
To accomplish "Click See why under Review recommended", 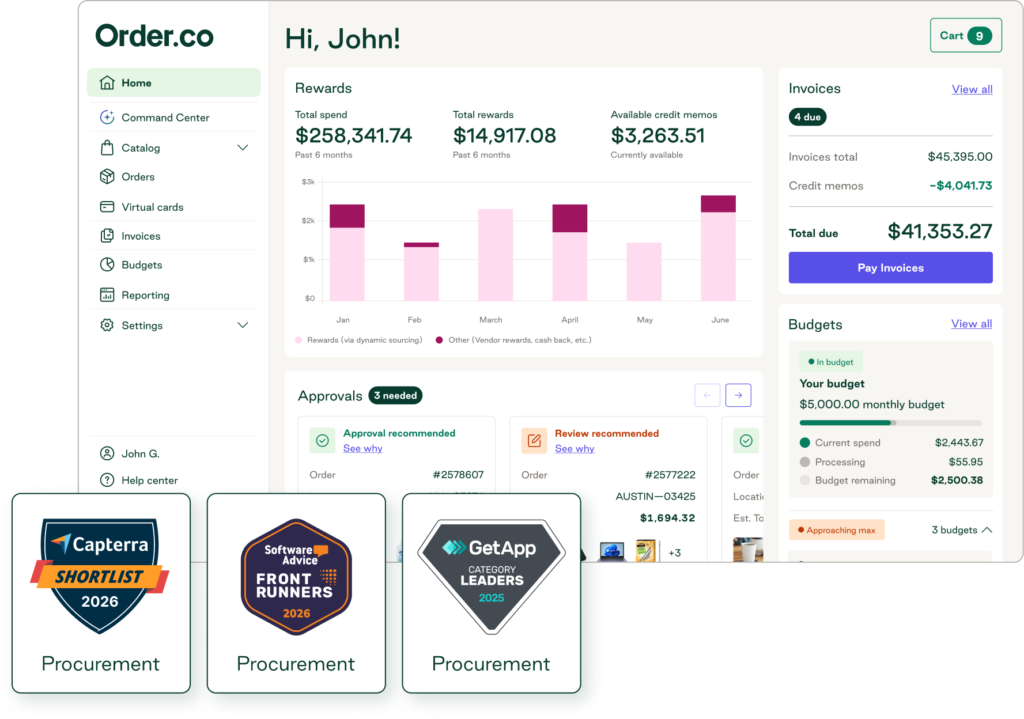I will pyautogui.click(x=574, y=449).
